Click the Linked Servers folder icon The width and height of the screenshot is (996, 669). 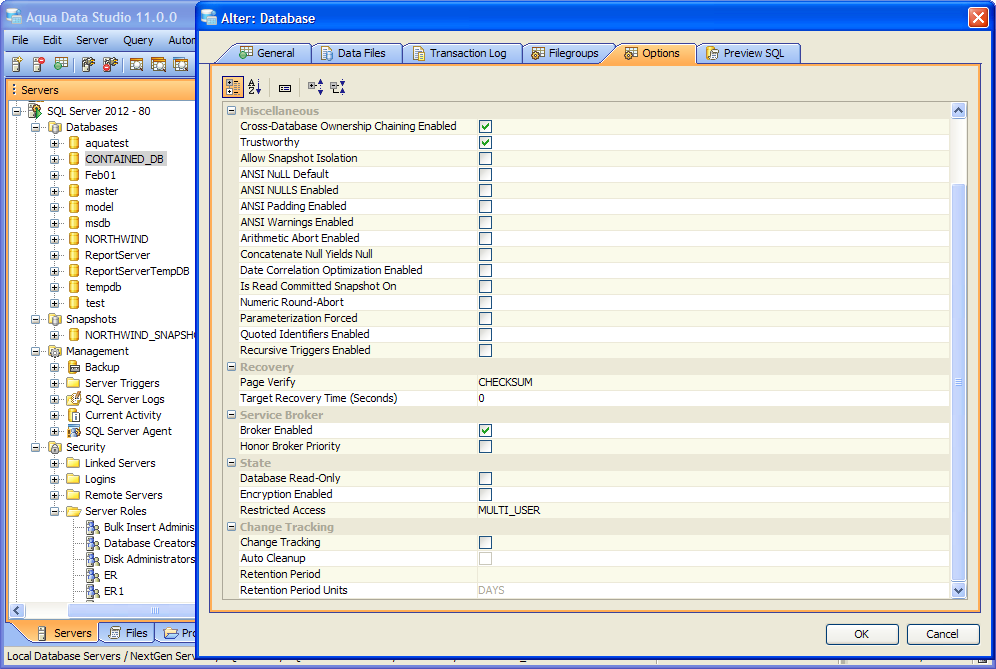click(x=74, y=463)
